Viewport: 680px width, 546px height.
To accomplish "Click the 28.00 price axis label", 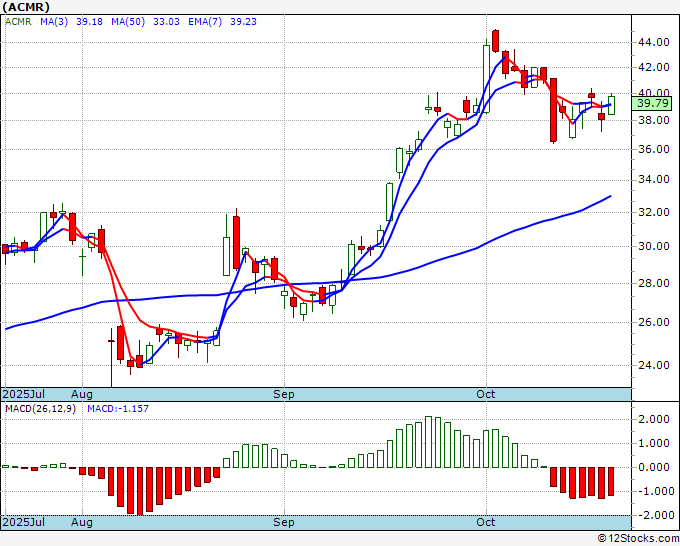I will [x=653, y=283].
